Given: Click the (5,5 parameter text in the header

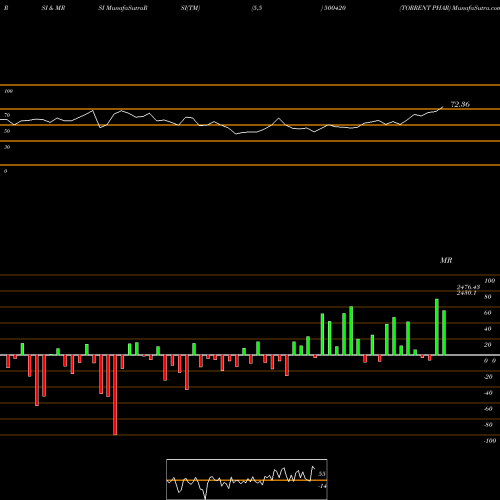Looking at the screenshot, I should pyautogui.click(x=257, y=8).
